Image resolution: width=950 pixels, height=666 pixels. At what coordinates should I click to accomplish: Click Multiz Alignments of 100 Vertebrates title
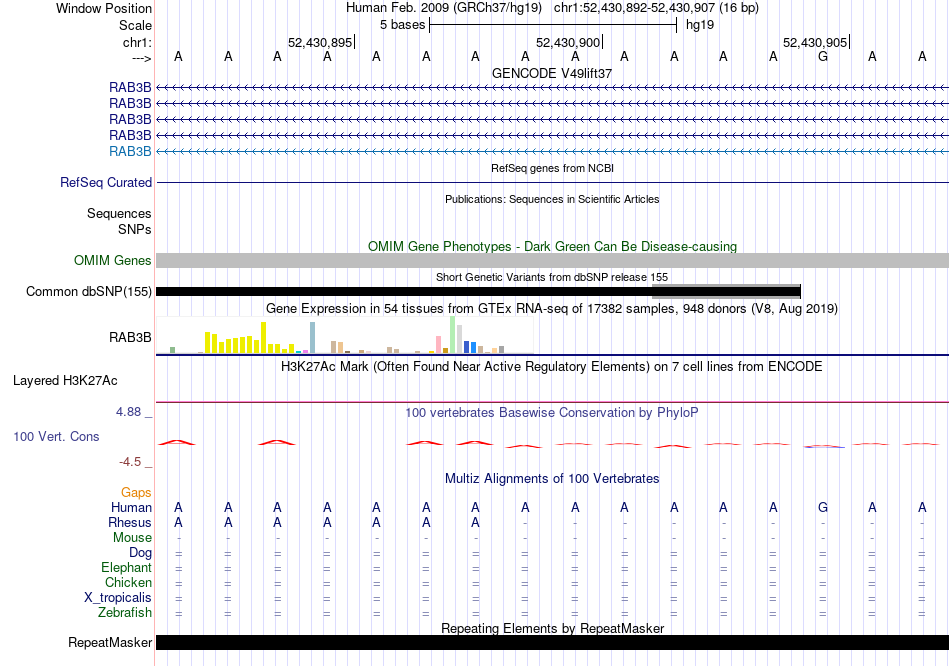point(552,479)
